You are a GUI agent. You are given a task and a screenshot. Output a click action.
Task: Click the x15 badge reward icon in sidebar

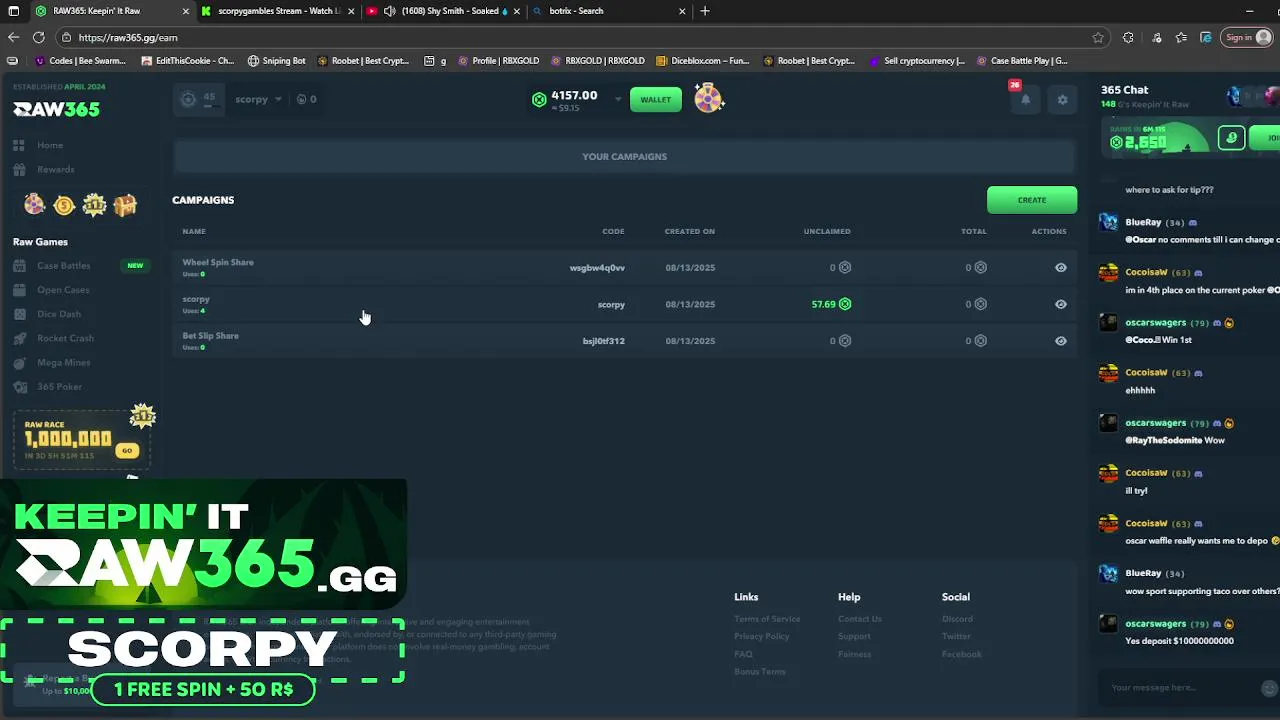[x=94, y=205]
